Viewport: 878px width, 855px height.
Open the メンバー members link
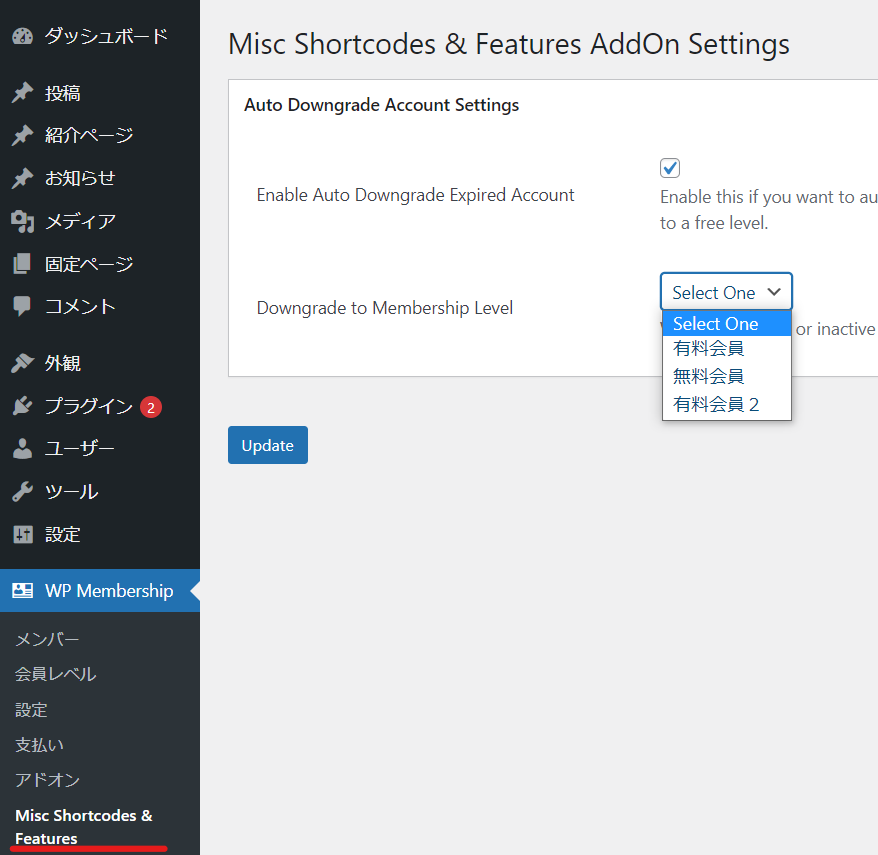47,639
